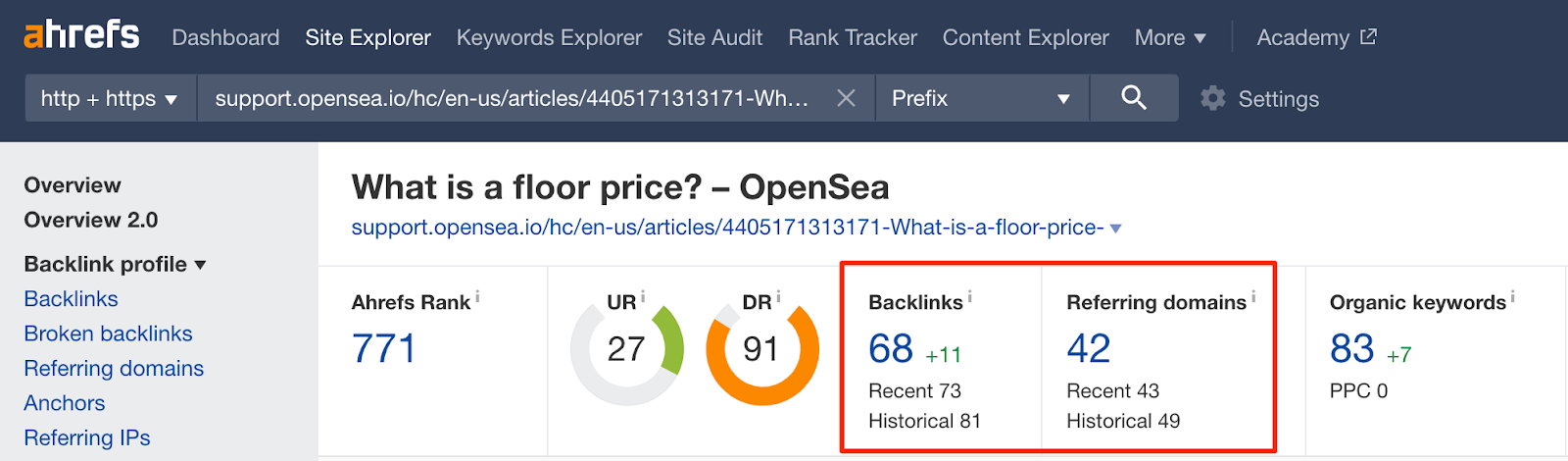Click the Settings label

pos(1278,99)
